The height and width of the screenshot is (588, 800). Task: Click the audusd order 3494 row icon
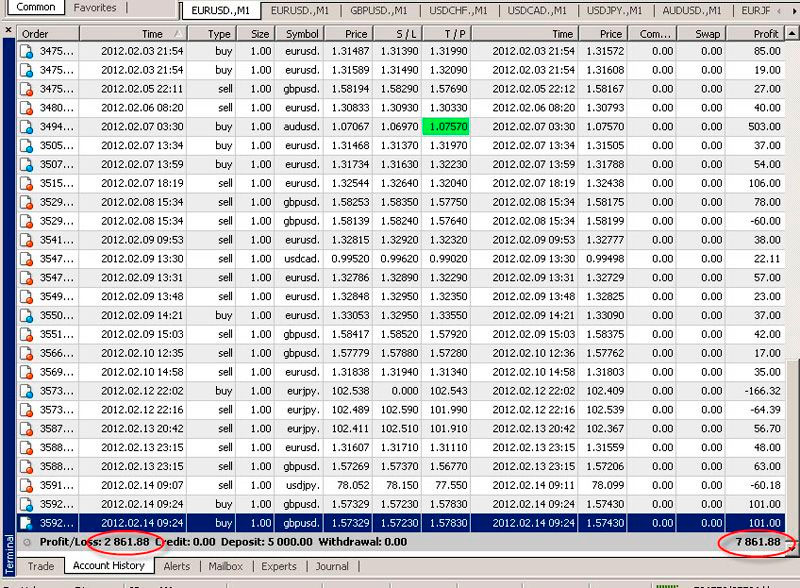click(x=28, y=127)
